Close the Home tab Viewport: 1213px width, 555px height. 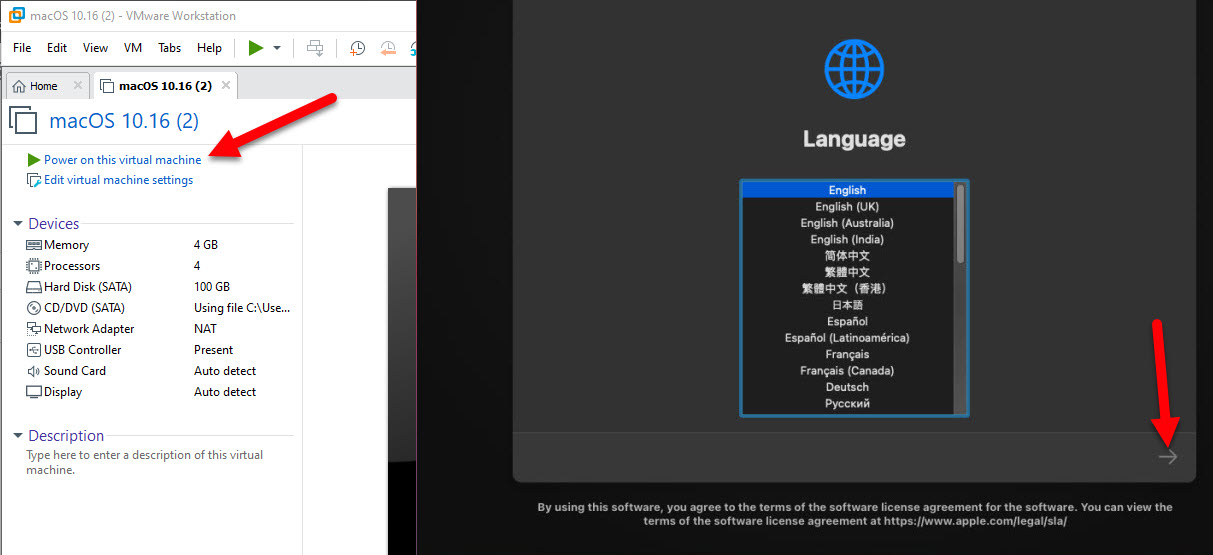(x=78, y=86)
